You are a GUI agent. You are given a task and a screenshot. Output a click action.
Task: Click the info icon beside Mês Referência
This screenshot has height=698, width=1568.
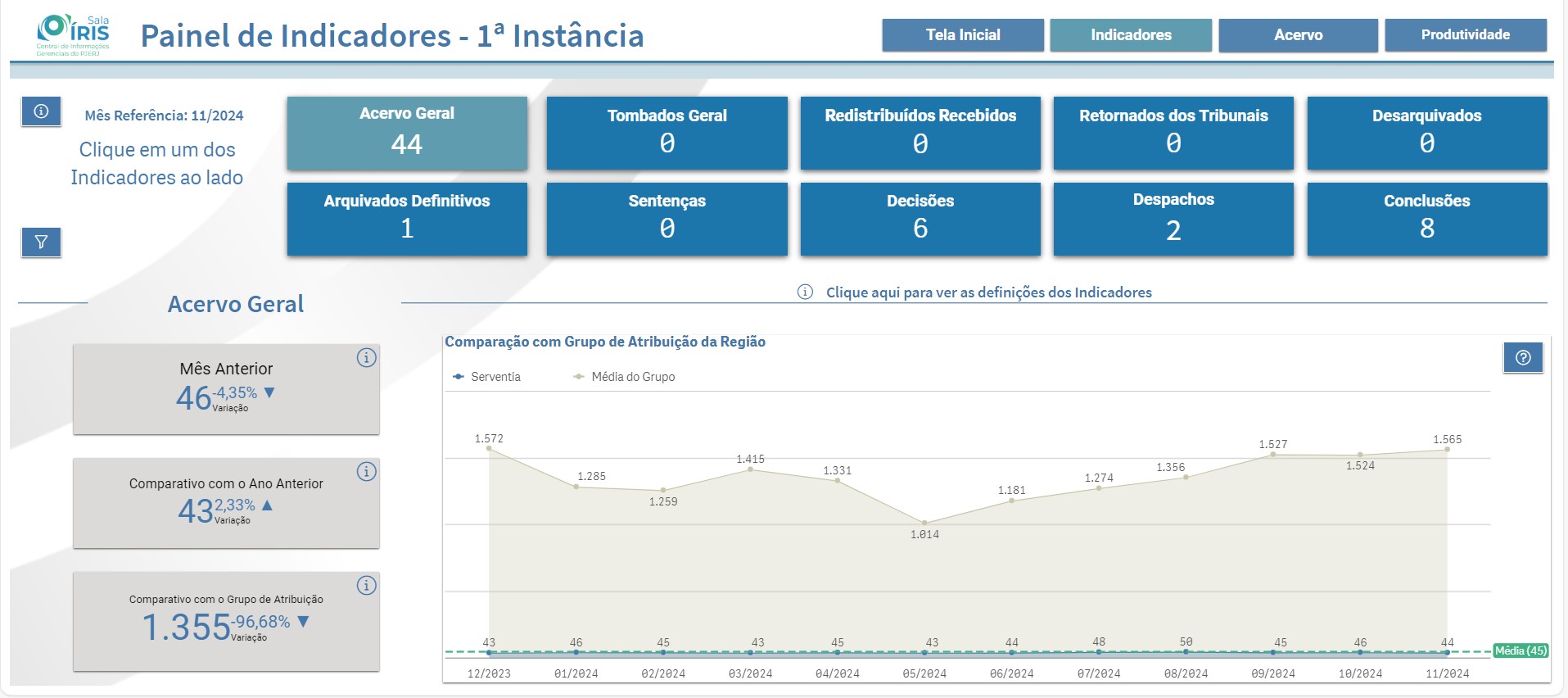click(41, 111)
